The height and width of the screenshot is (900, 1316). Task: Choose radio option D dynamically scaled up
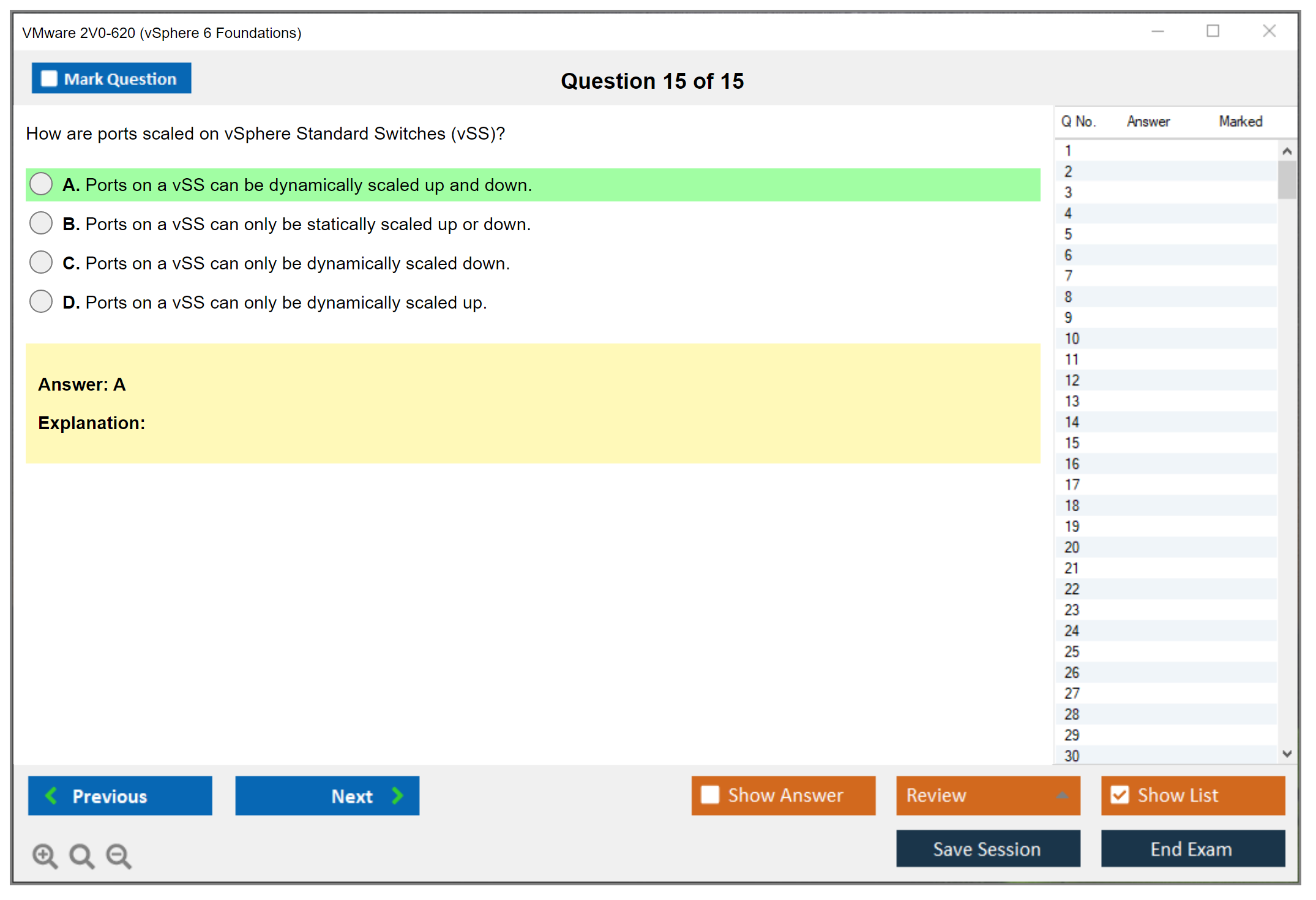coord(41,302)
